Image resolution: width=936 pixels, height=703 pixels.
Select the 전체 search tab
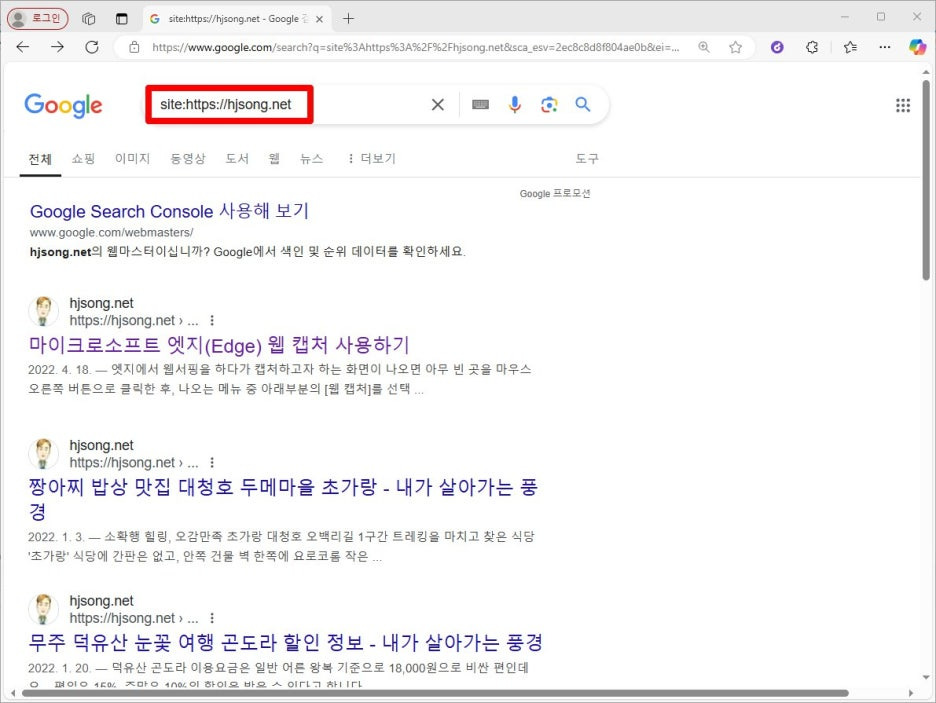(x=40, y=159)
